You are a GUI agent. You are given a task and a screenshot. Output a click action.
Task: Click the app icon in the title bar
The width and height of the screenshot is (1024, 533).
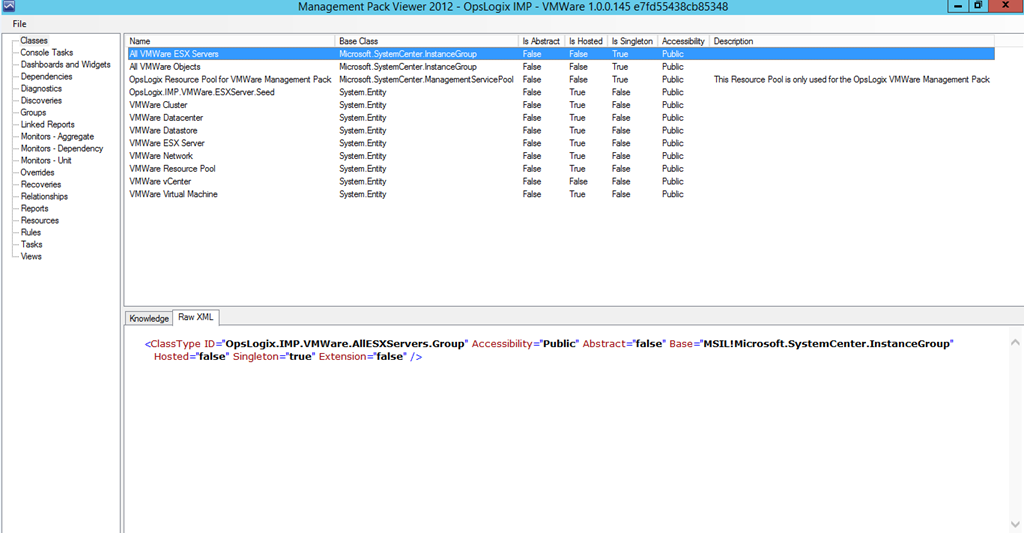pyautogui.click(x=8, y=7)
